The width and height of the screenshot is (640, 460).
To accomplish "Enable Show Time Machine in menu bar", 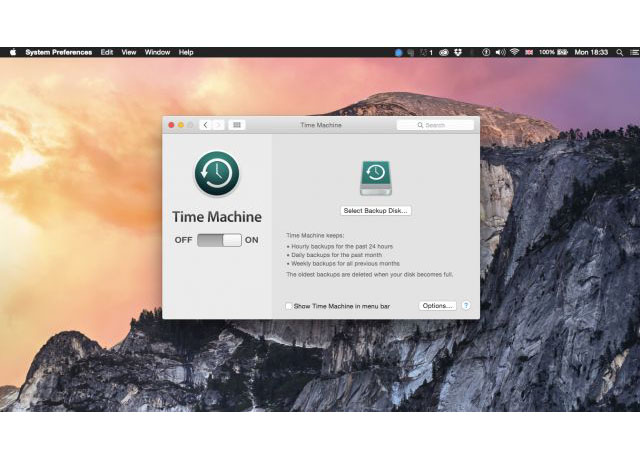I will point(289,306).
